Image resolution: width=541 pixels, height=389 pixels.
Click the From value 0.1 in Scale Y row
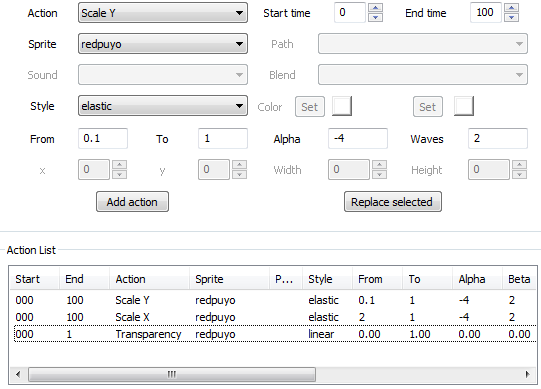(366, 300)
